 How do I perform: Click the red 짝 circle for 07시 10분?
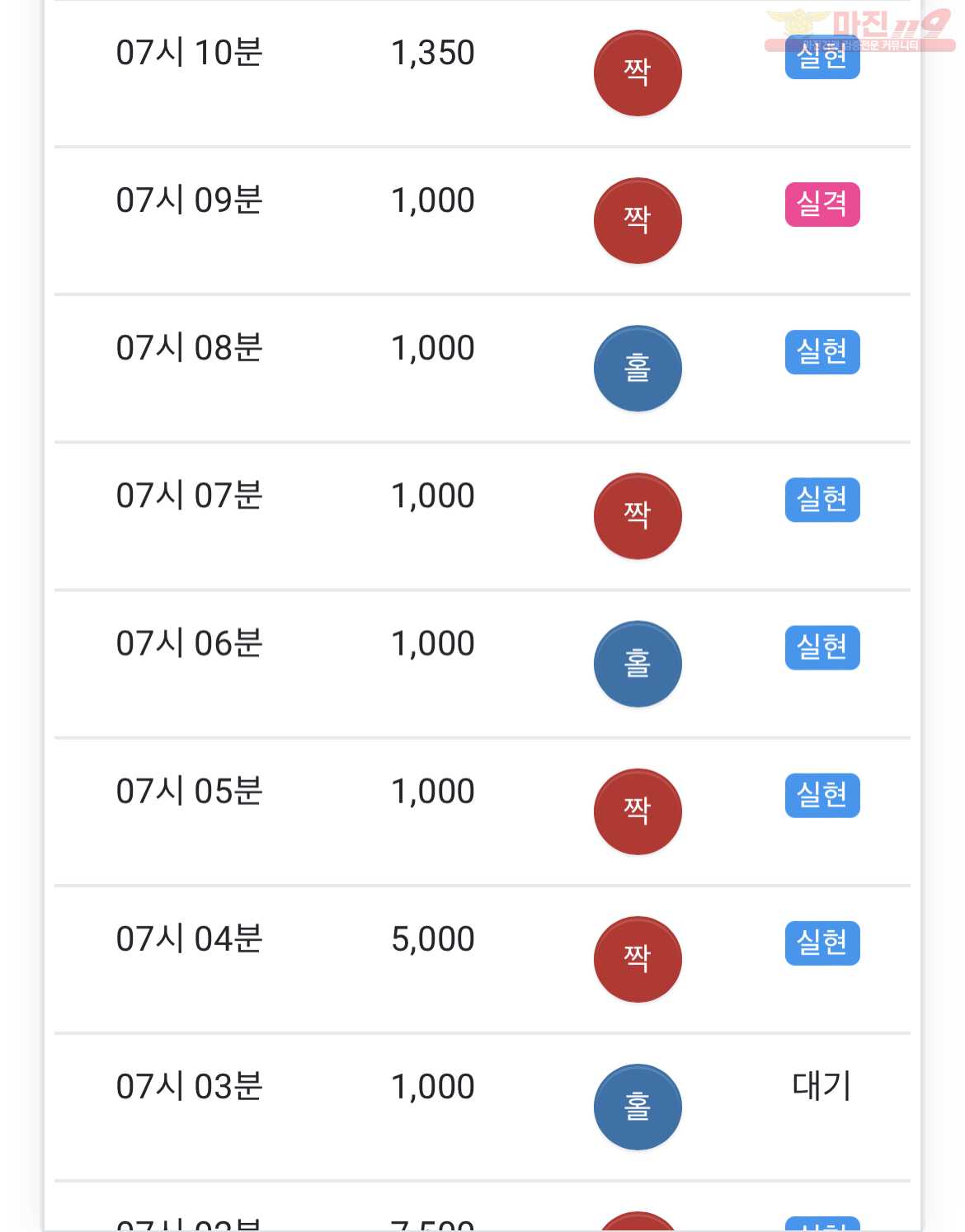(638, 73)
